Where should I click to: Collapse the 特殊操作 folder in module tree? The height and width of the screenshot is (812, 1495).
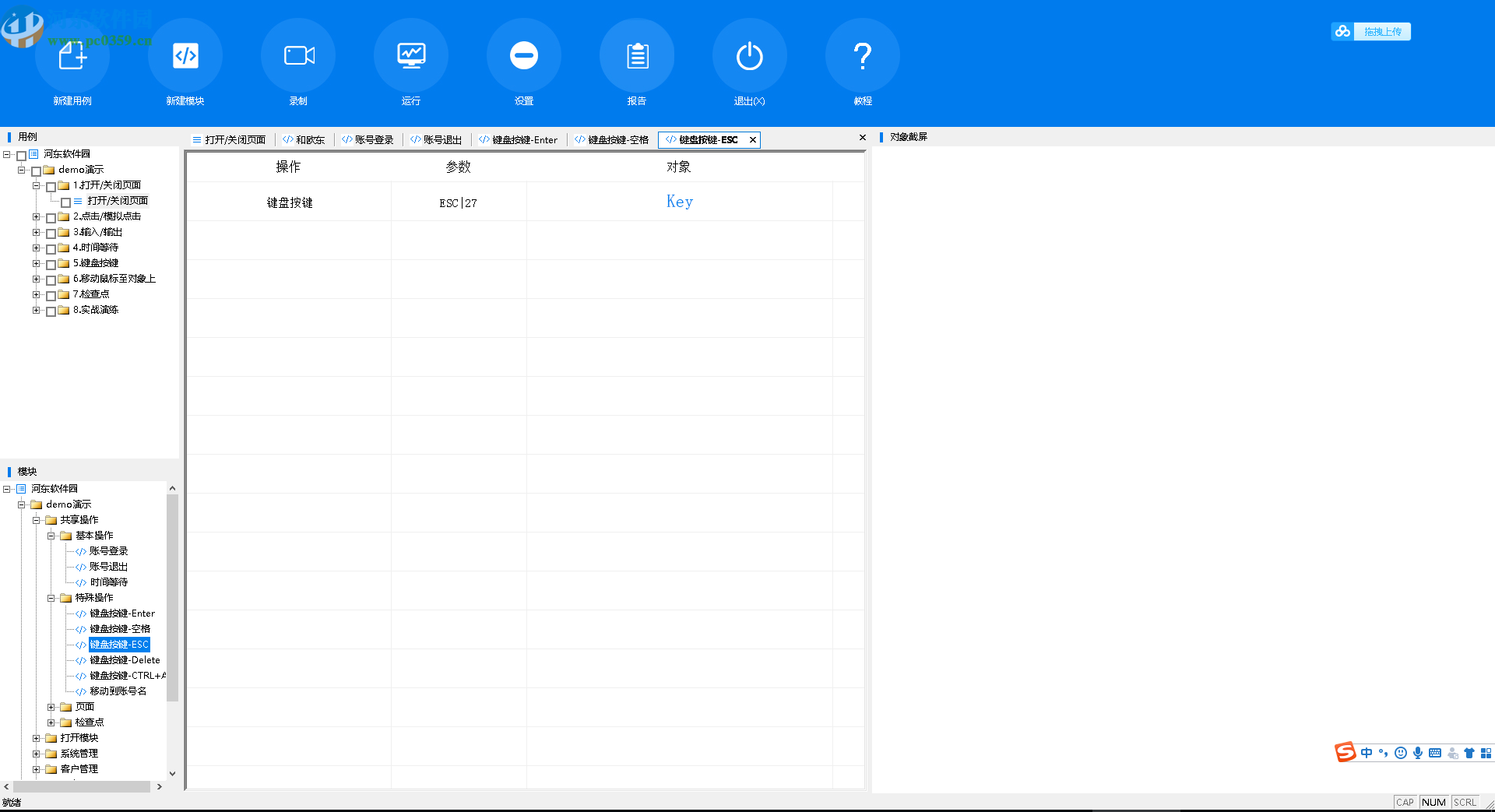click(51, 598)
